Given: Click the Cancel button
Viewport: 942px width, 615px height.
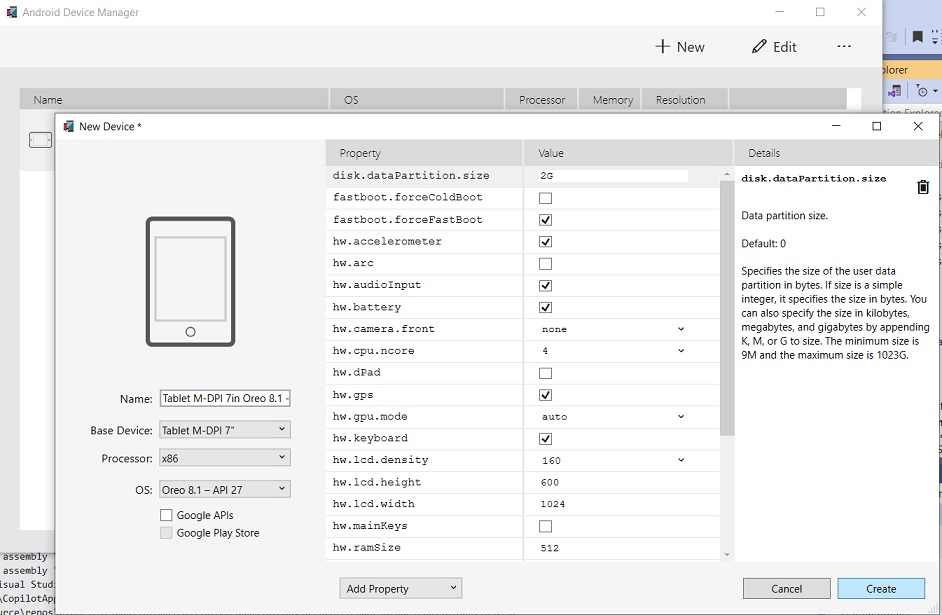Looking at the screenshot, I should (786, 589).
